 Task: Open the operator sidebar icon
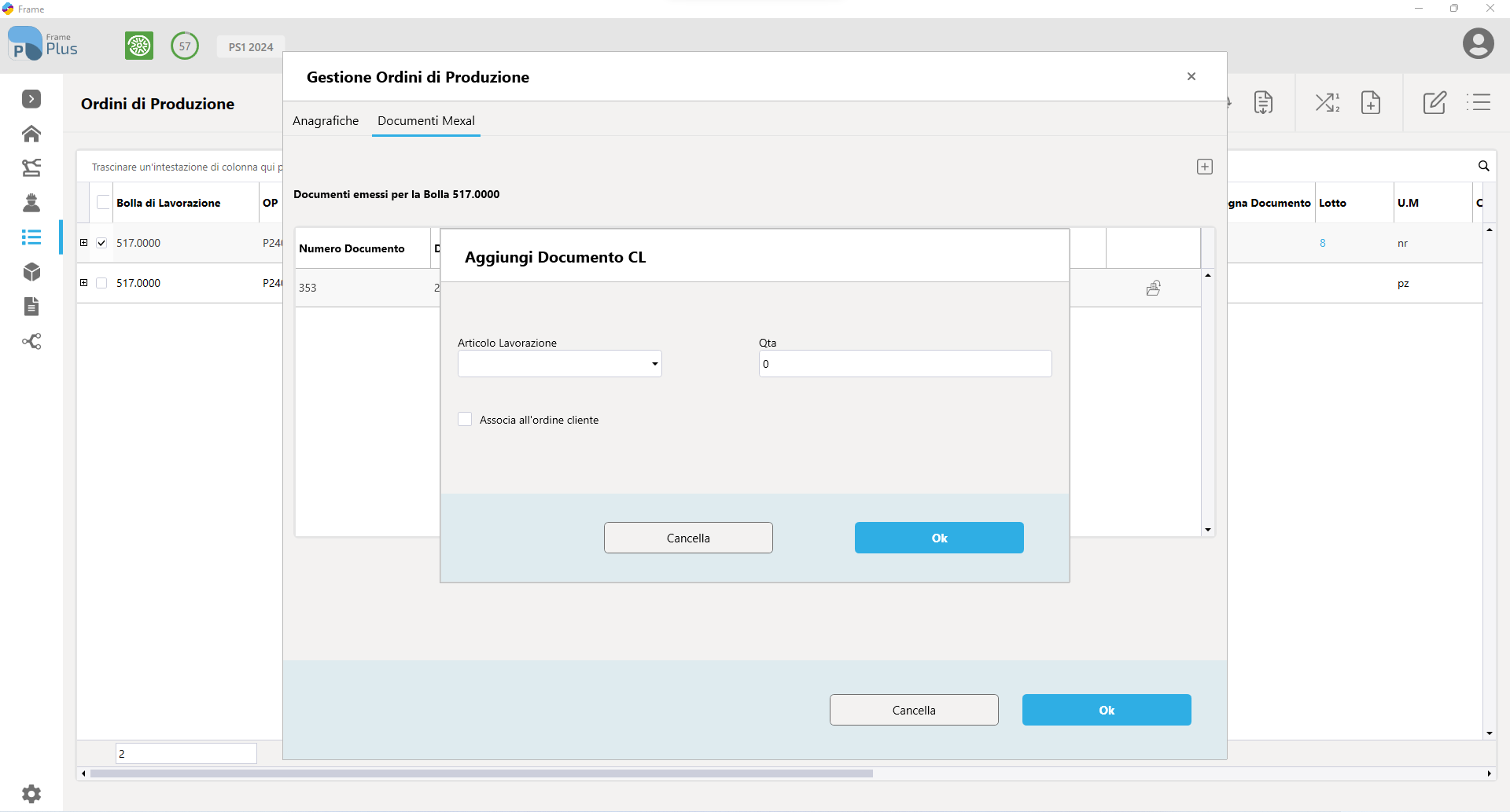tap(31, 203)
